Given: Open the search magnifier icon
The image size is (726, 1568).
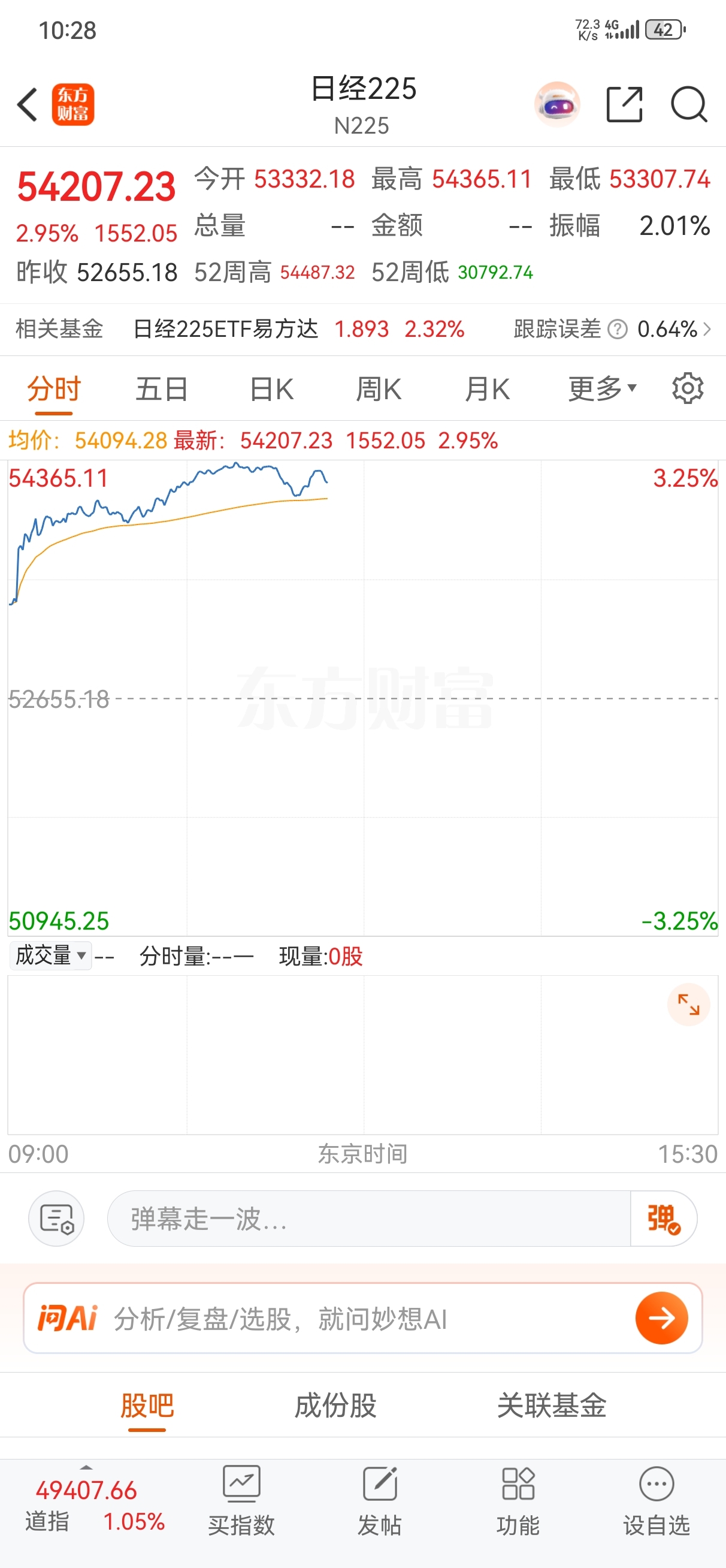Looking at the screenshot, I should (688, 105).
